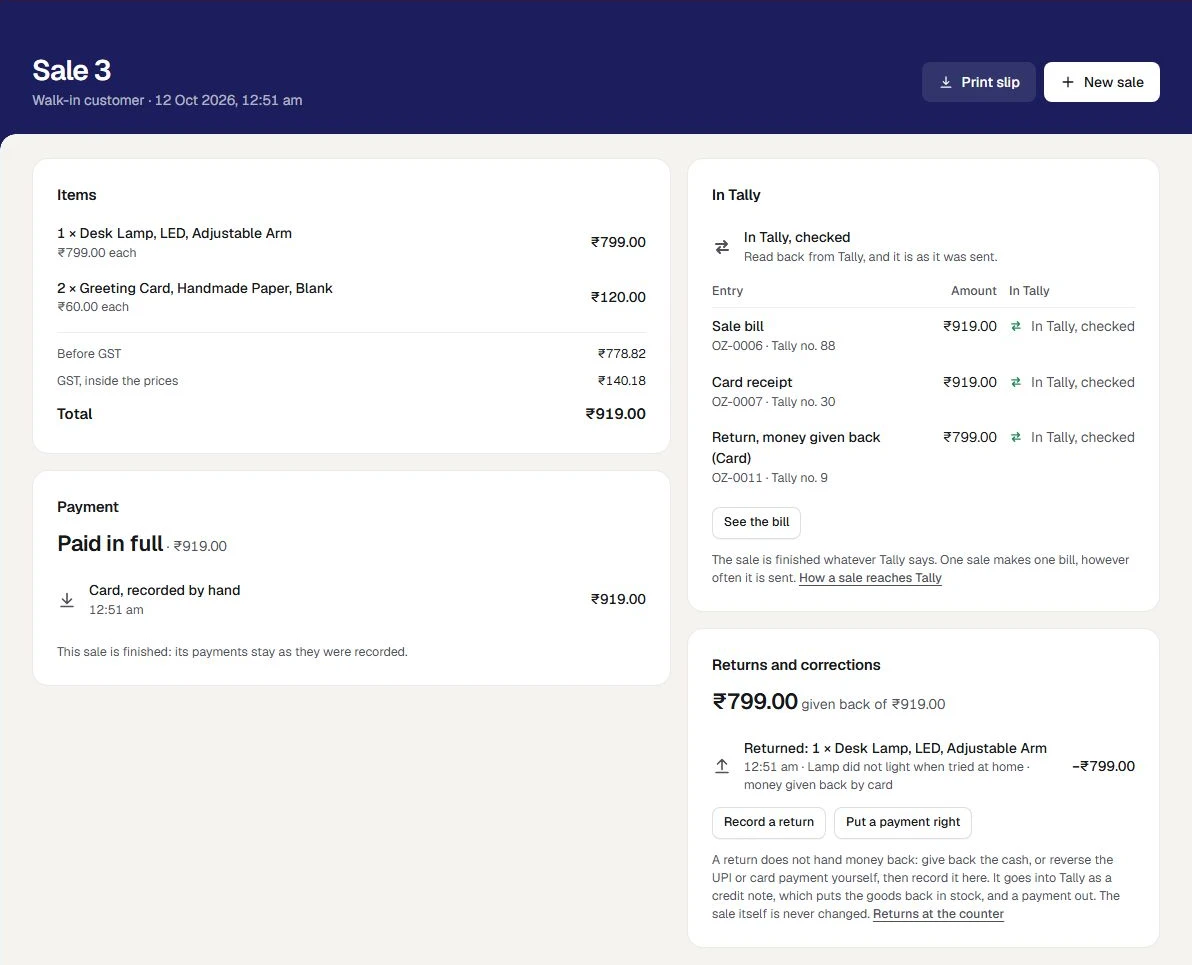Select '2 × Greeting Card, Handmade Paper, Blank' line
Screen dimensions: 1192x965
point(195,288)
